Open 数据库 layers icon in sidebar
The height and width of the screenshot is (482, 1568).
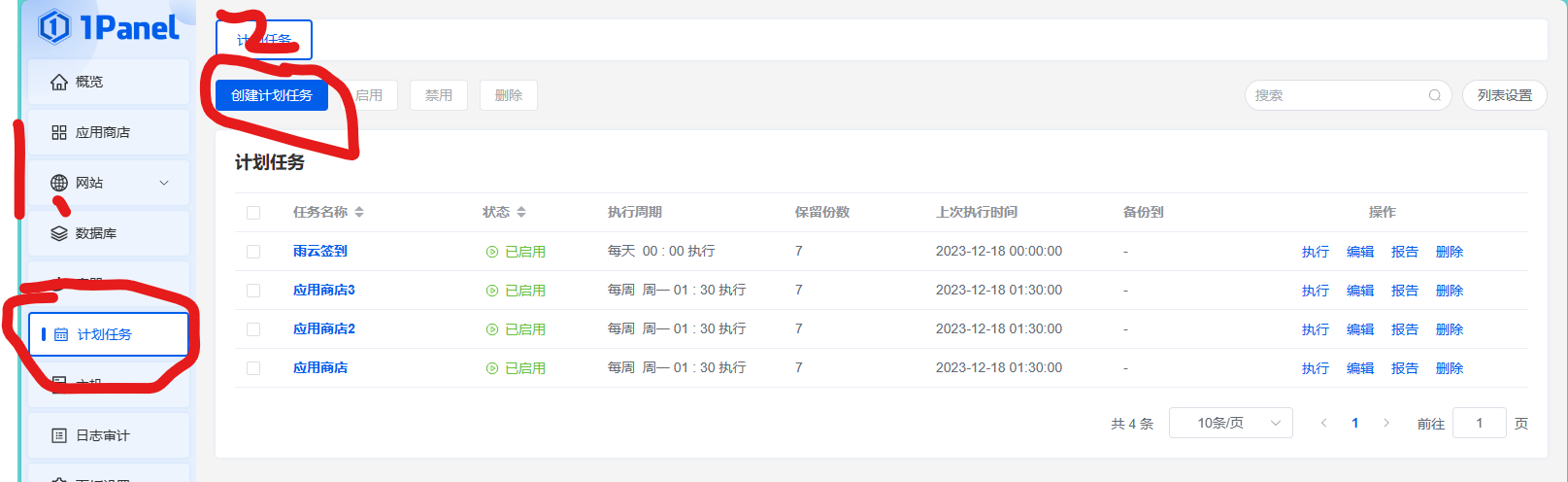coord(59,233)
